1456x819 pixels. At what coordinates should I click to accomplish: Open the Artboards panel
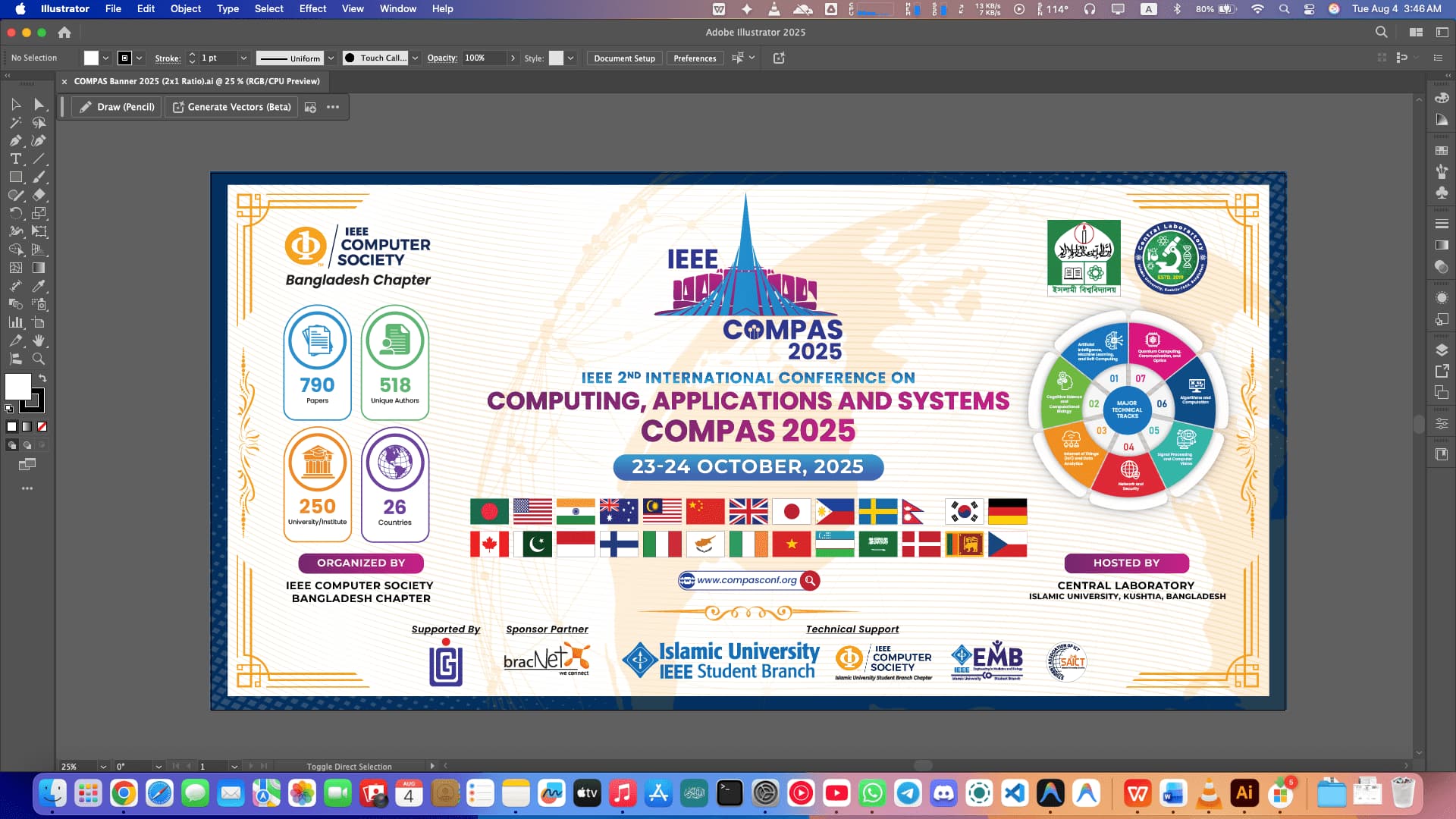point(1442,392)
